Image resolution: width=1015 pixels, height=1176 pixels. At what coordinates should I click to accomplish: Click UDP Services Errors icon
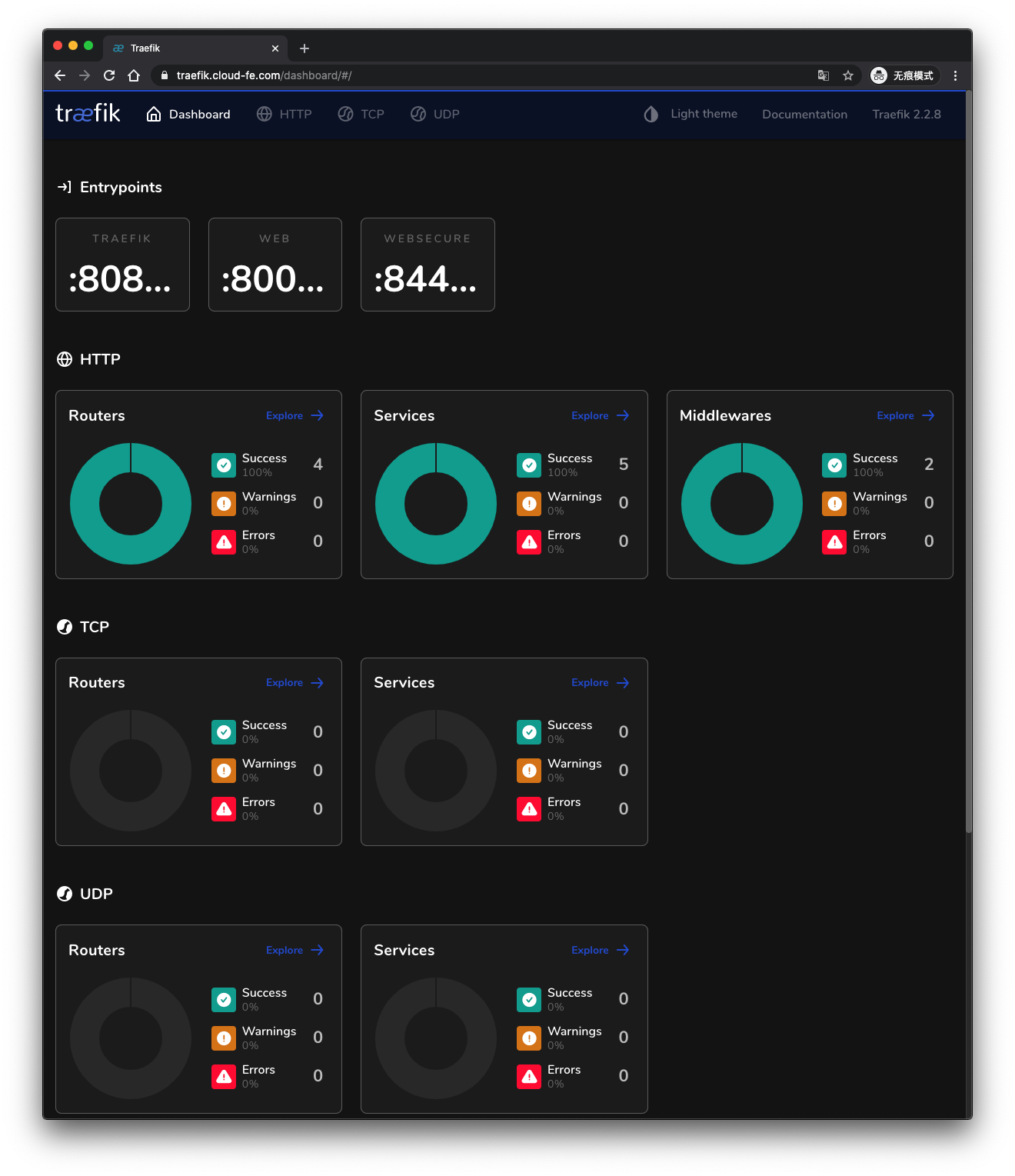coord(529,1076)
